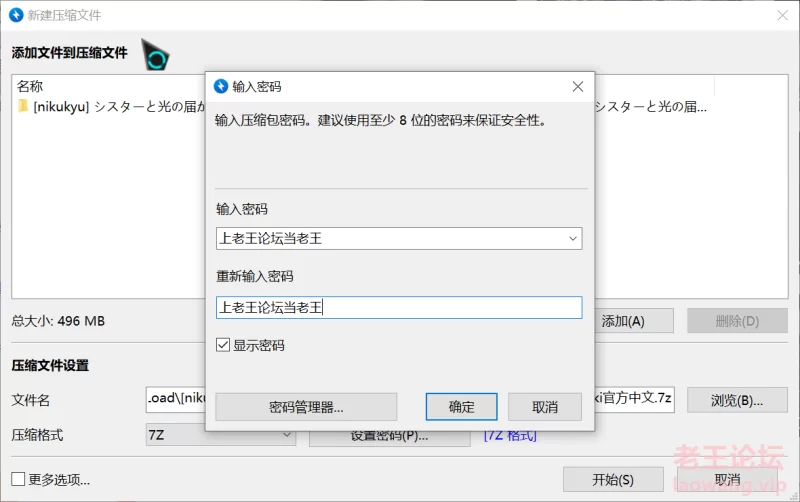Click the total size 496 MB text
Screen dimensions: 800x502
(58, 321)
